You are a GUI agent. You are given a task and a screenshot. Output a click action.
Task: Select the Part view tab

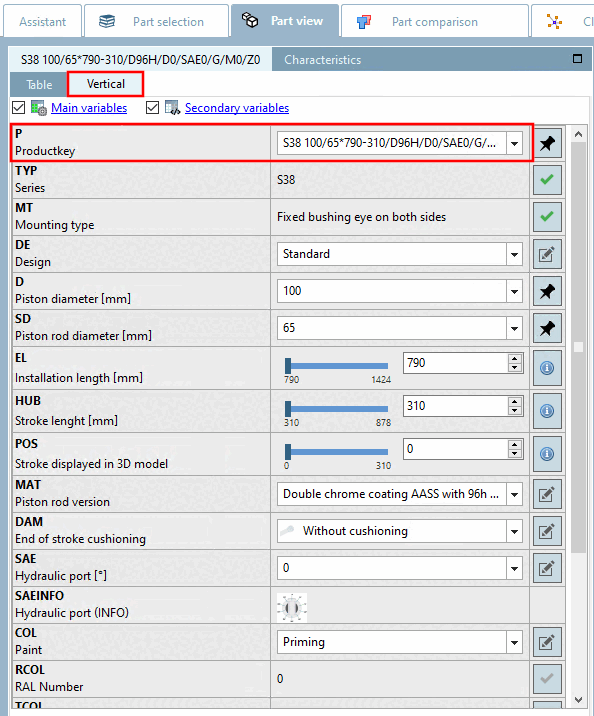(285, 21)
